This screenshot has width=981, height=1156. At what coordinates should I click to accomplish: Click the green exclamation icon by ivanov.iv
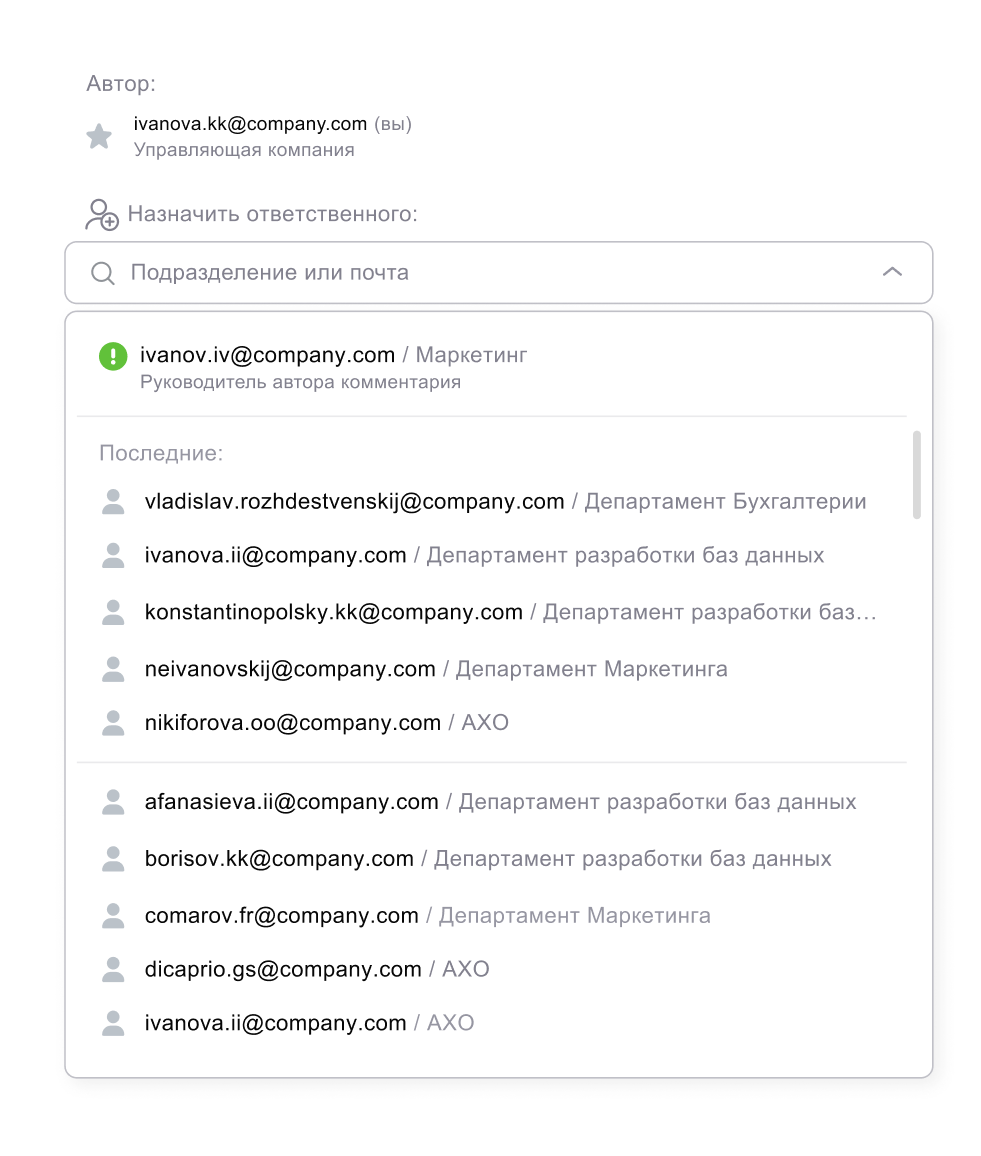pyautogui.click(x=113, y=356)
